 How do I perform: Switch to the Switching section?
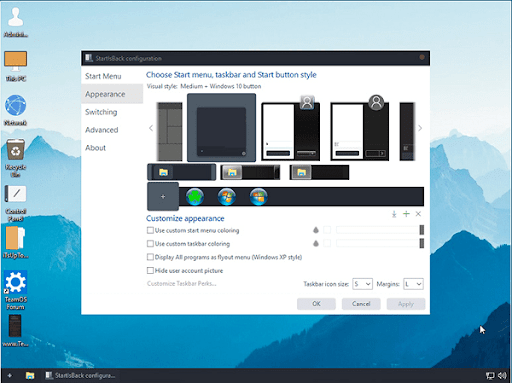(101, 112)
